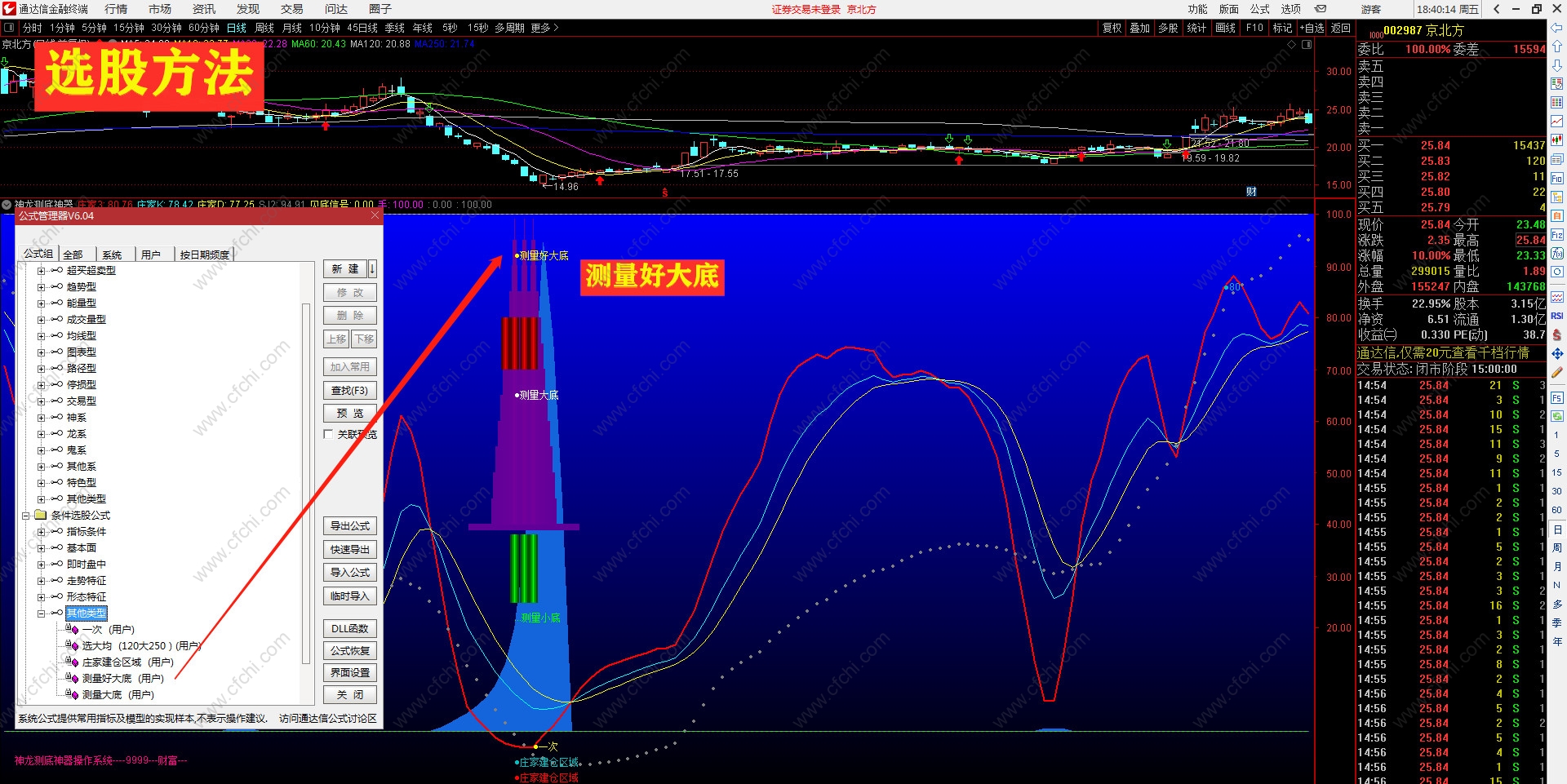Screen dimensions: 1567x784
Task: Switch to 周 period in right sidebar
Action: pos(1557,547)
